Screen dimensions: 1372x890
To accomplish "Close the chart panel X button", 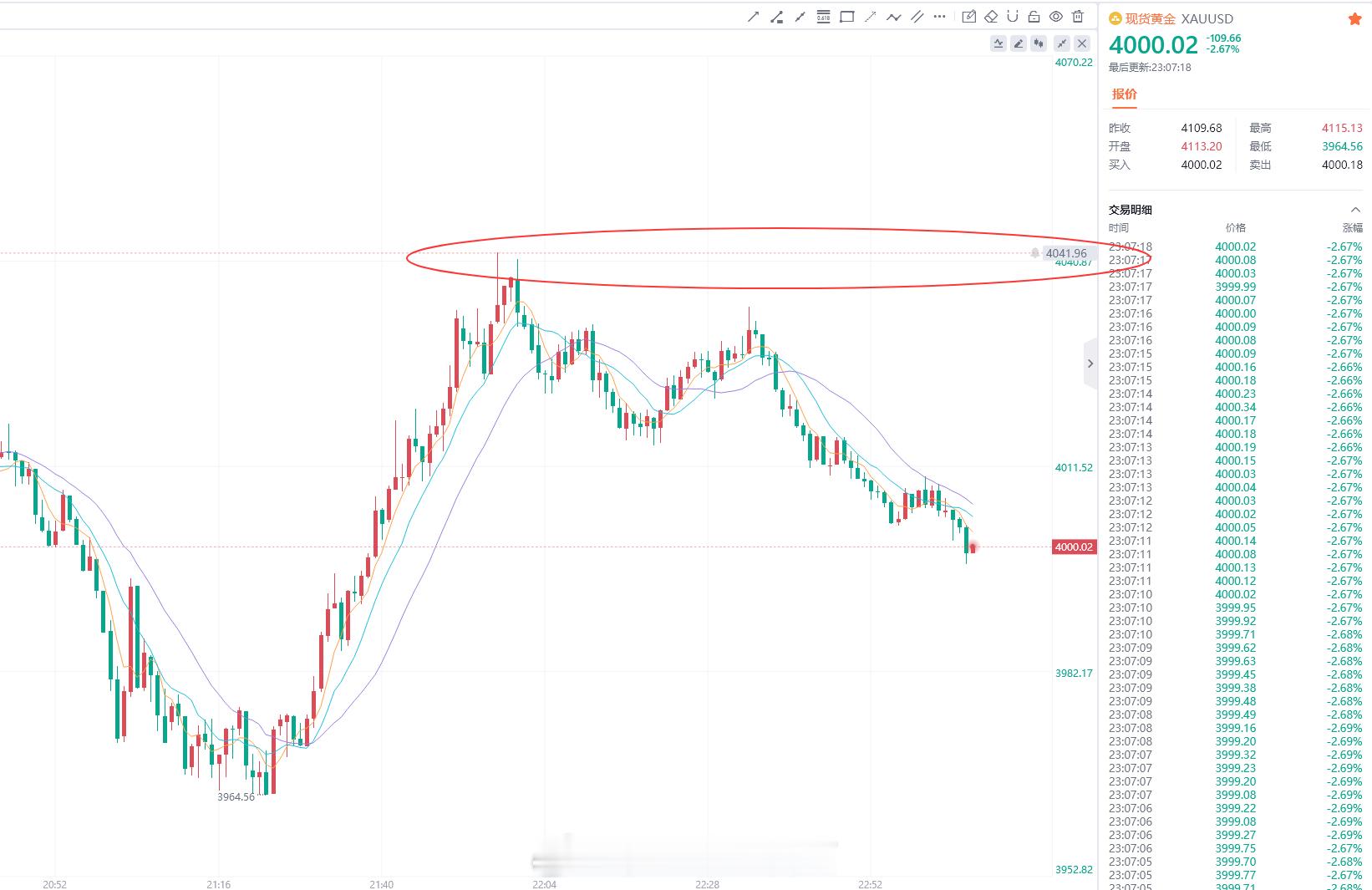I will point(1083,43).
